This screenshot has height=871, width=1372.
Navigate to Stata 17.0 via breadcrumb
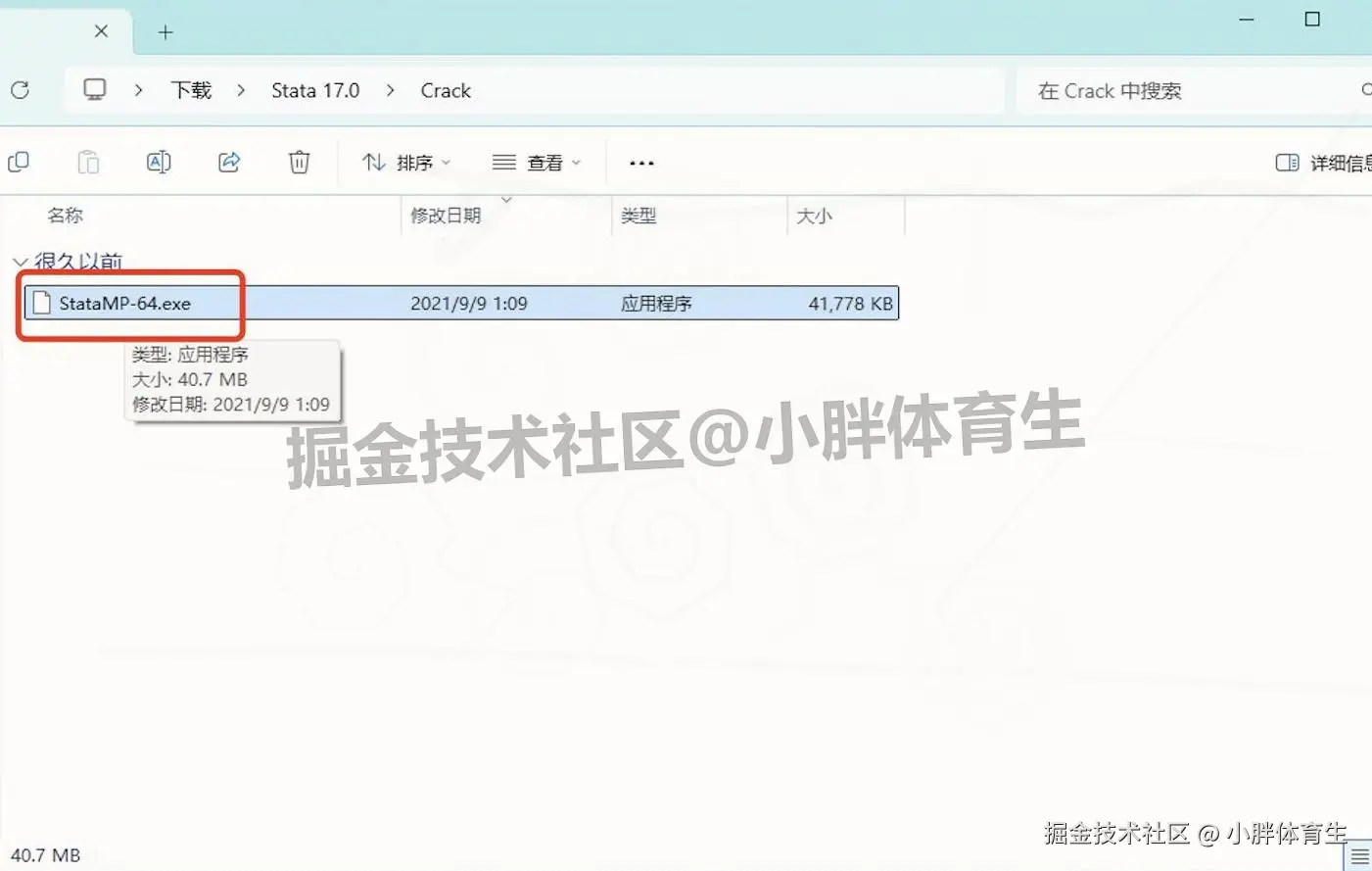click(315, 89)
